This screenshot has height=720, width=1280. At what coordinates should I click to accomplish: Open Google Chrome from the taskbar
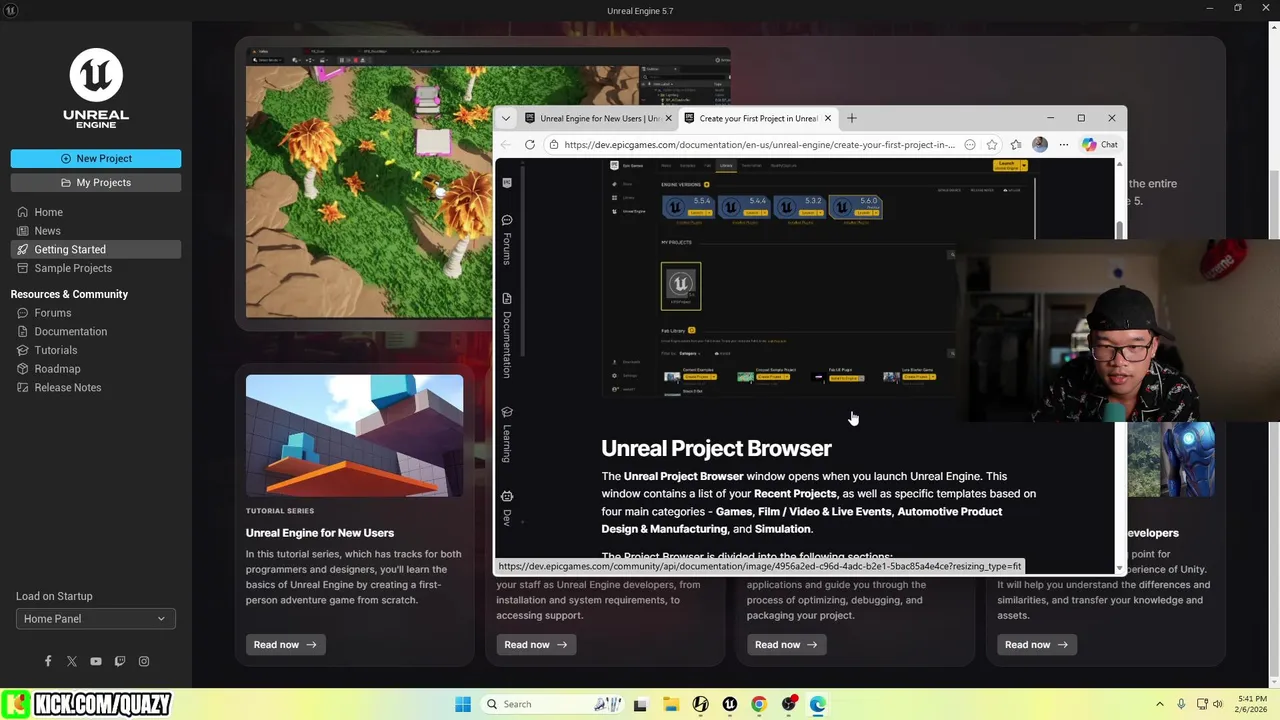759,704
